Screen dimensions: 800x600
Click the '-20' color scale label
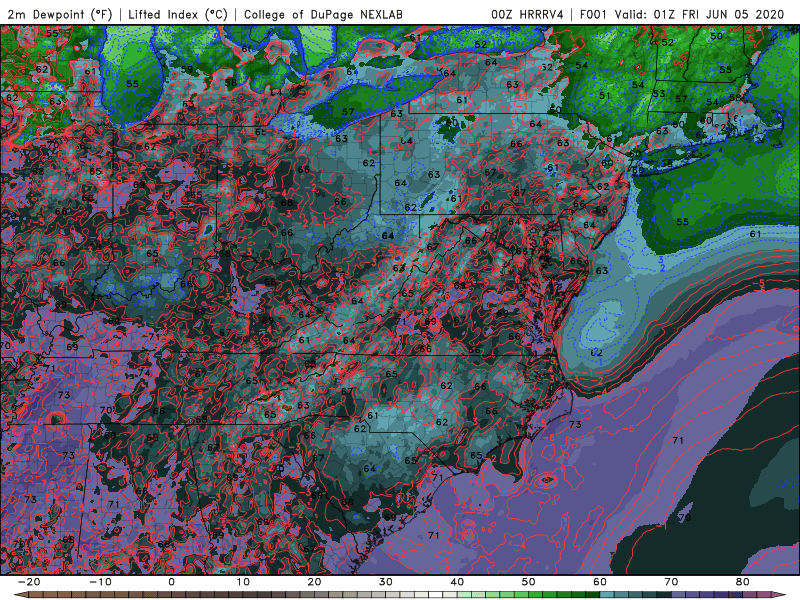click(x=29, y=582)
